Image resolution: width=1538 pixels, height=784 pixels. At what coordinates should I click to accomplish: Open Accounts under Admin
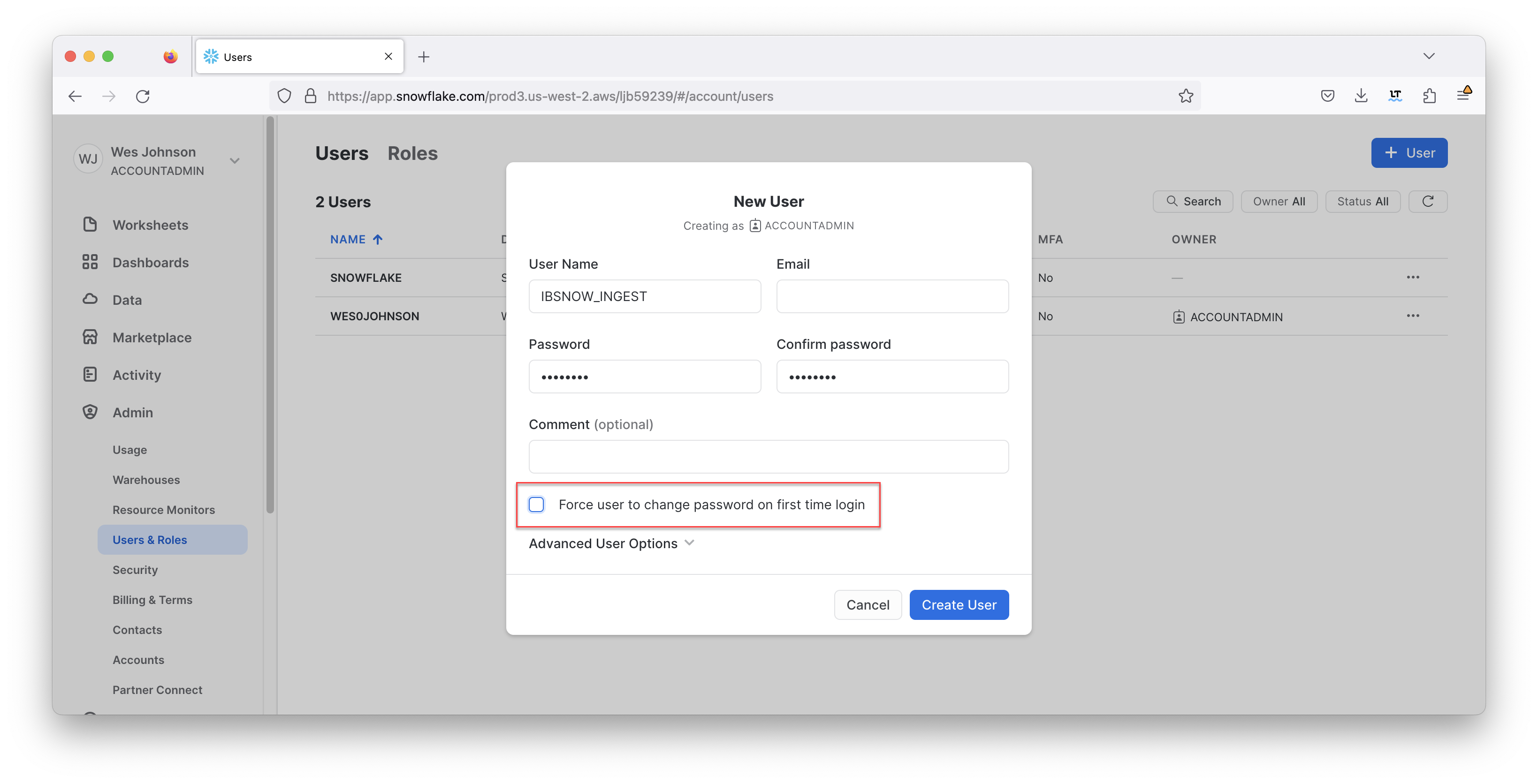[138, 660]
